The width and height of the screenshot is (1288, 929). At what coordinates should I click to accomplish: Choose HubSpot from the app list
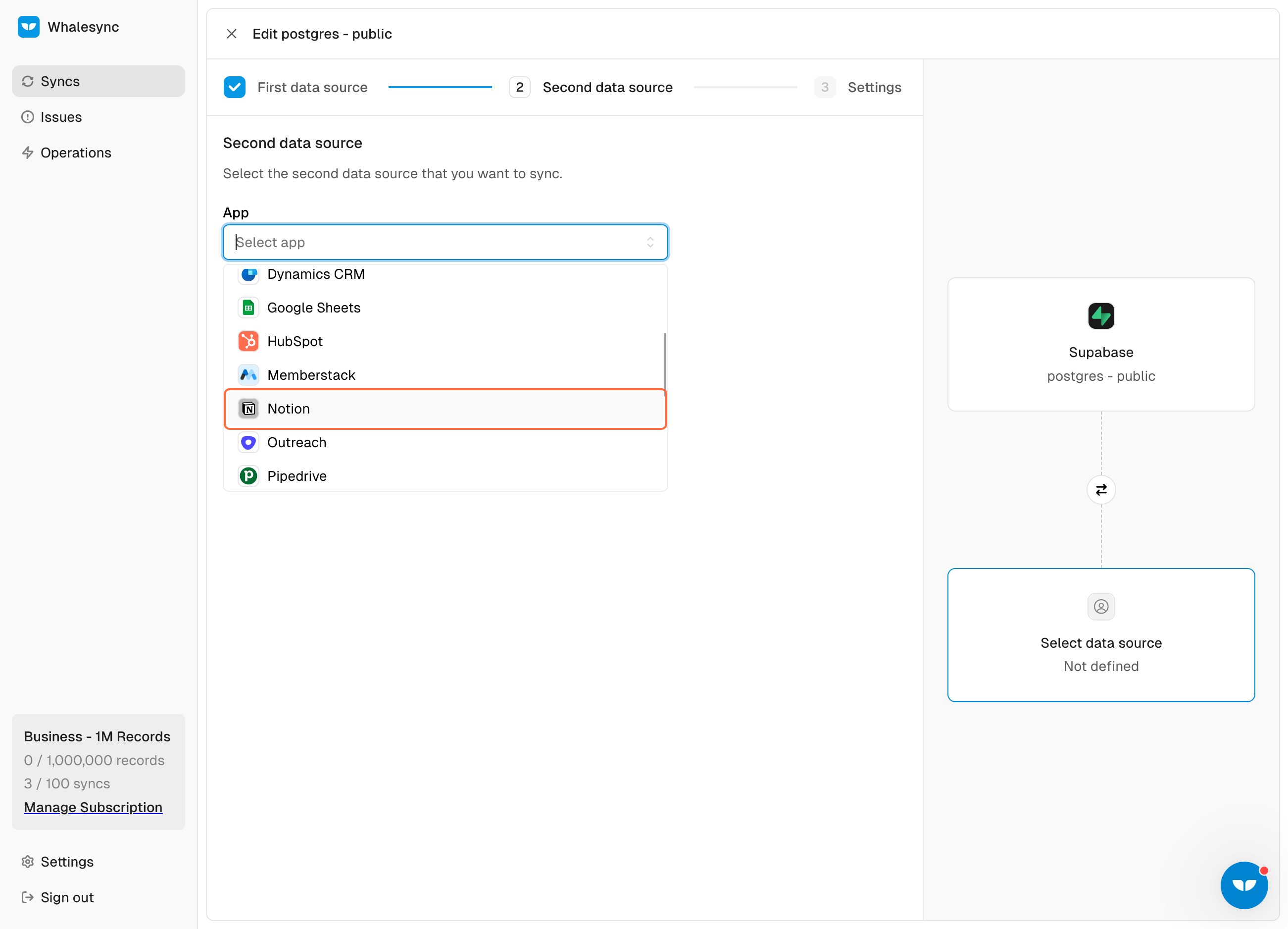tap(445, 341)
